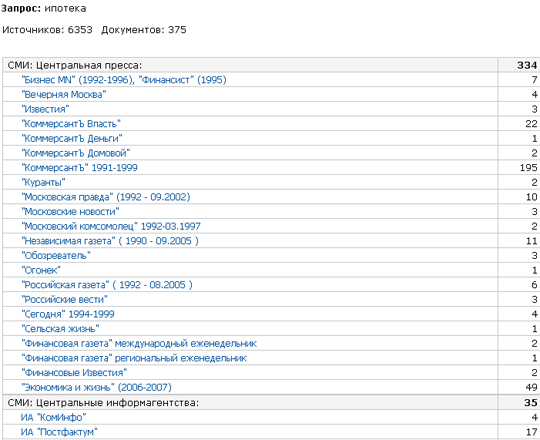Click the total count 334

(x=527, y=65)
